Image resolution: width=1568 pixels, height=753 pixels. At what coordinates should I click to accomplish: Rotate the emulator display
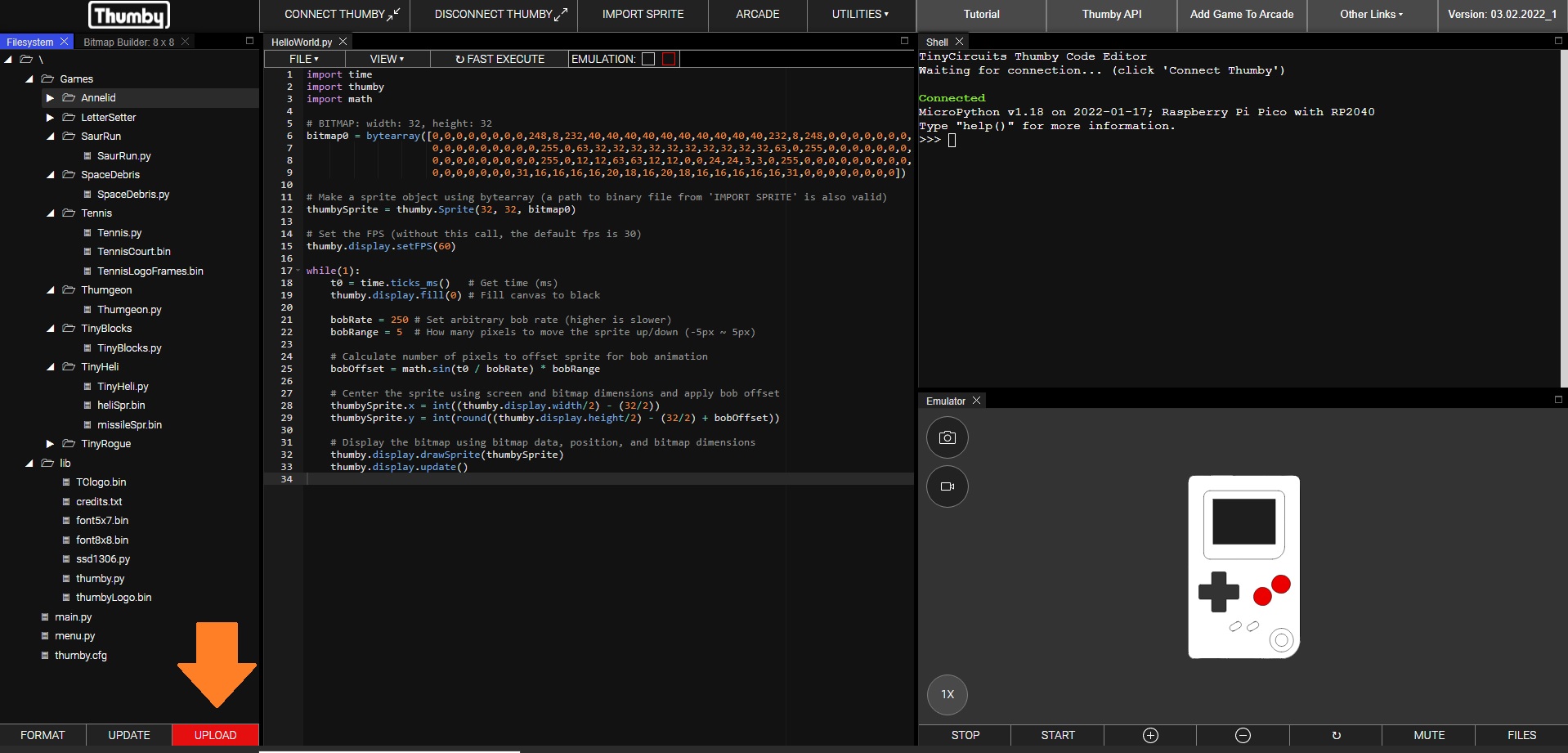tap(1336, 735)
